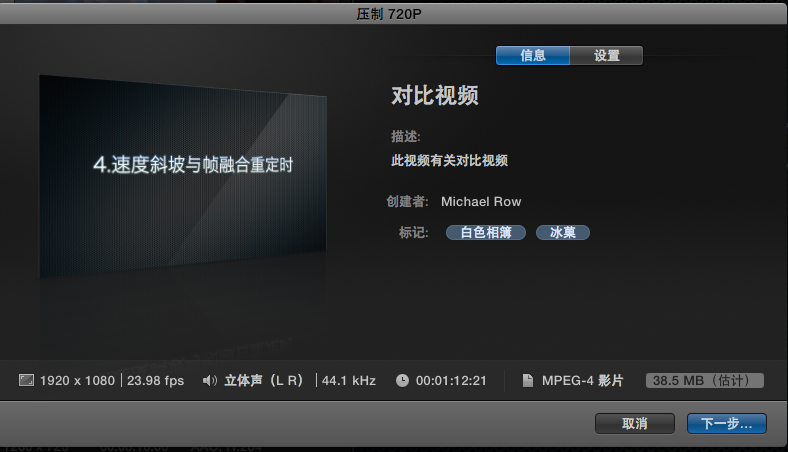
Task: Click the video resolution frame icon
Action: pos(27,381)
